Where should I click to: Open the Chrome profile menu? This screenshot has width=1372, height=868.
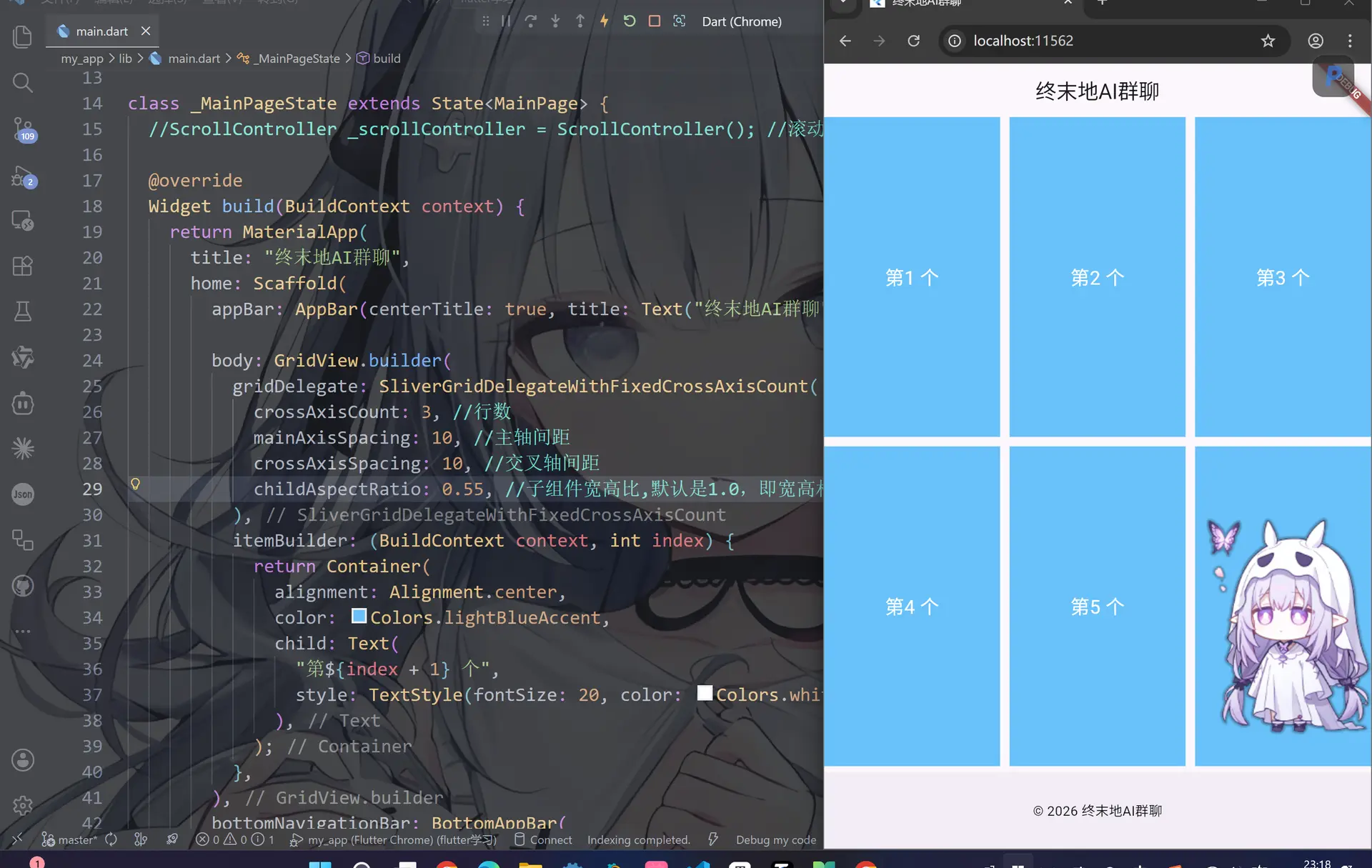click(1316, 41)
